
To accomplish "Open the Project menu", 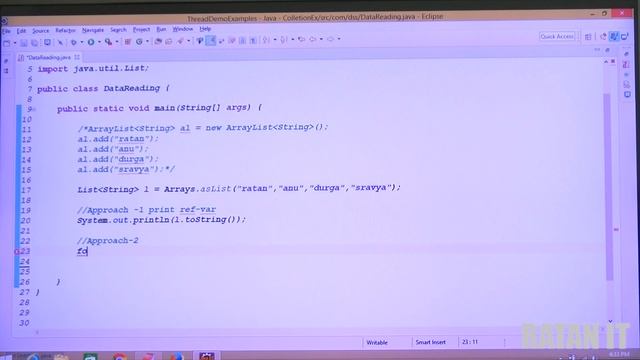I will 141,30.
